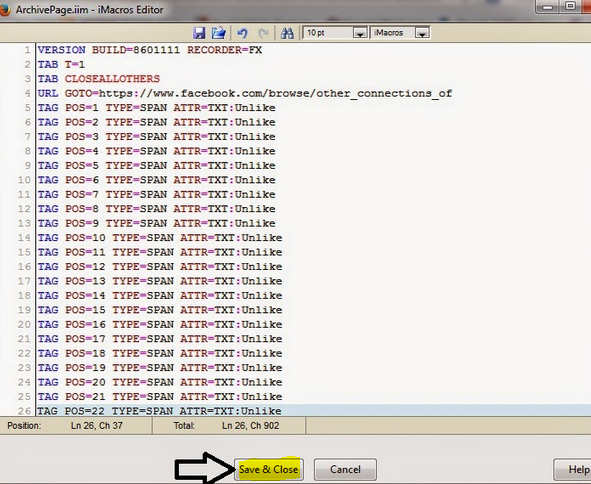
Task: Click the TAG POS=3 line
Action: pos(156,136)
